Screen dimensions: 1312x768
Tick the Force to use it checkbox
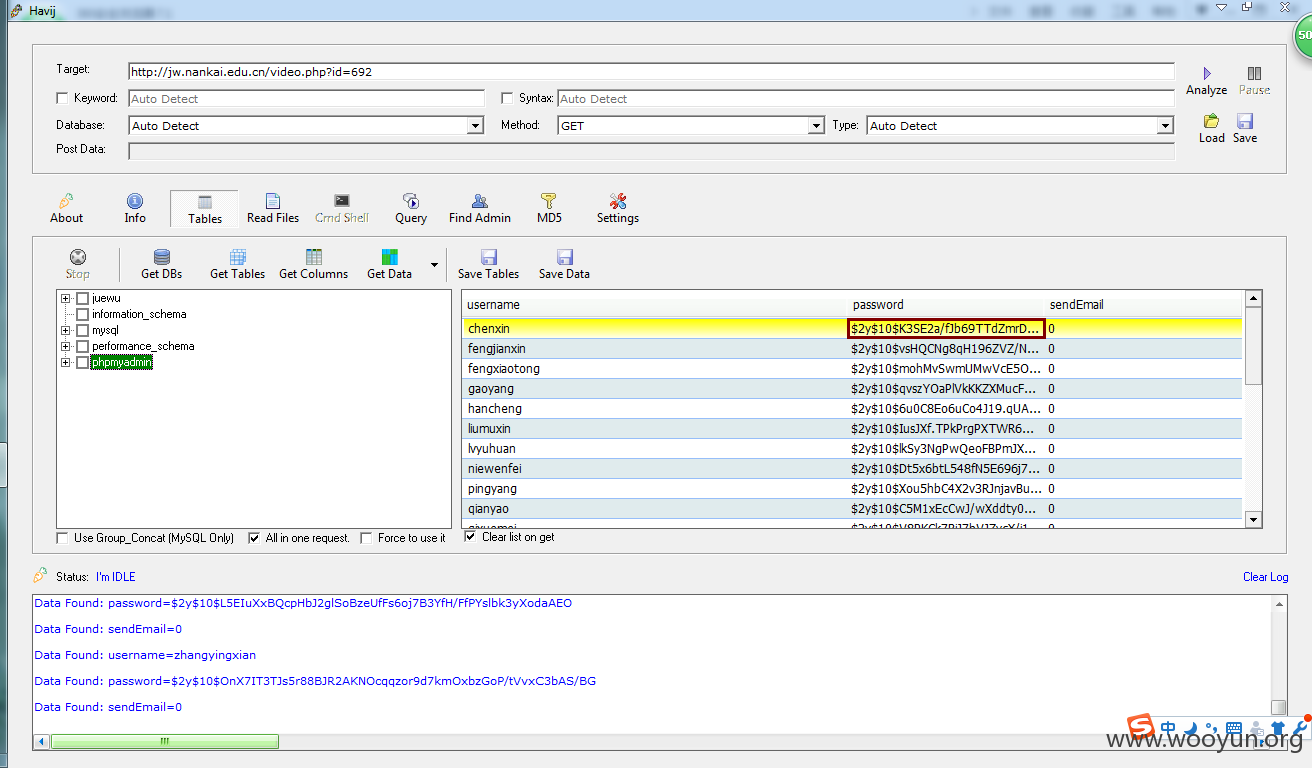pyautogui.click(x=366, y=538)
